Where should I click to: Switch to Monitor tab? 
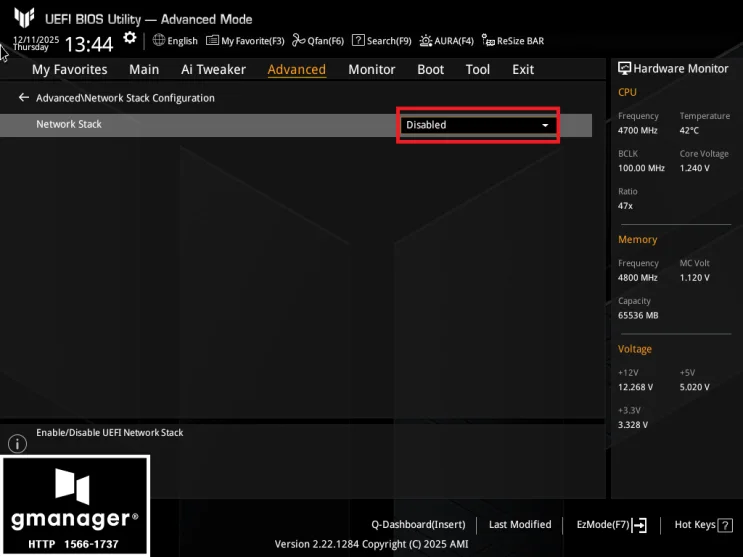point(372,69)
